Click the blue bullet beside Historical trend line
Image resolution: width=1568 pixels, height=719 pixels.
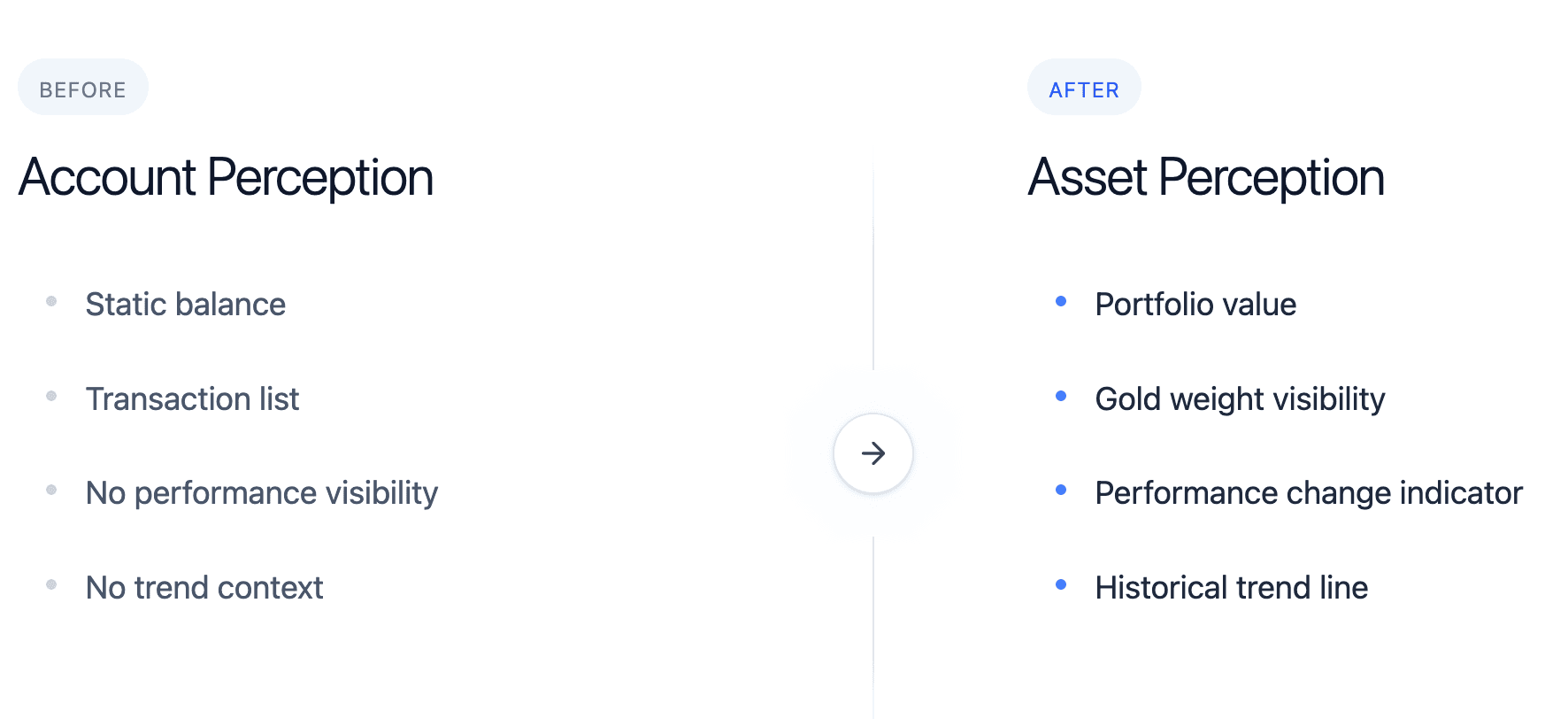click(1061, 584)
